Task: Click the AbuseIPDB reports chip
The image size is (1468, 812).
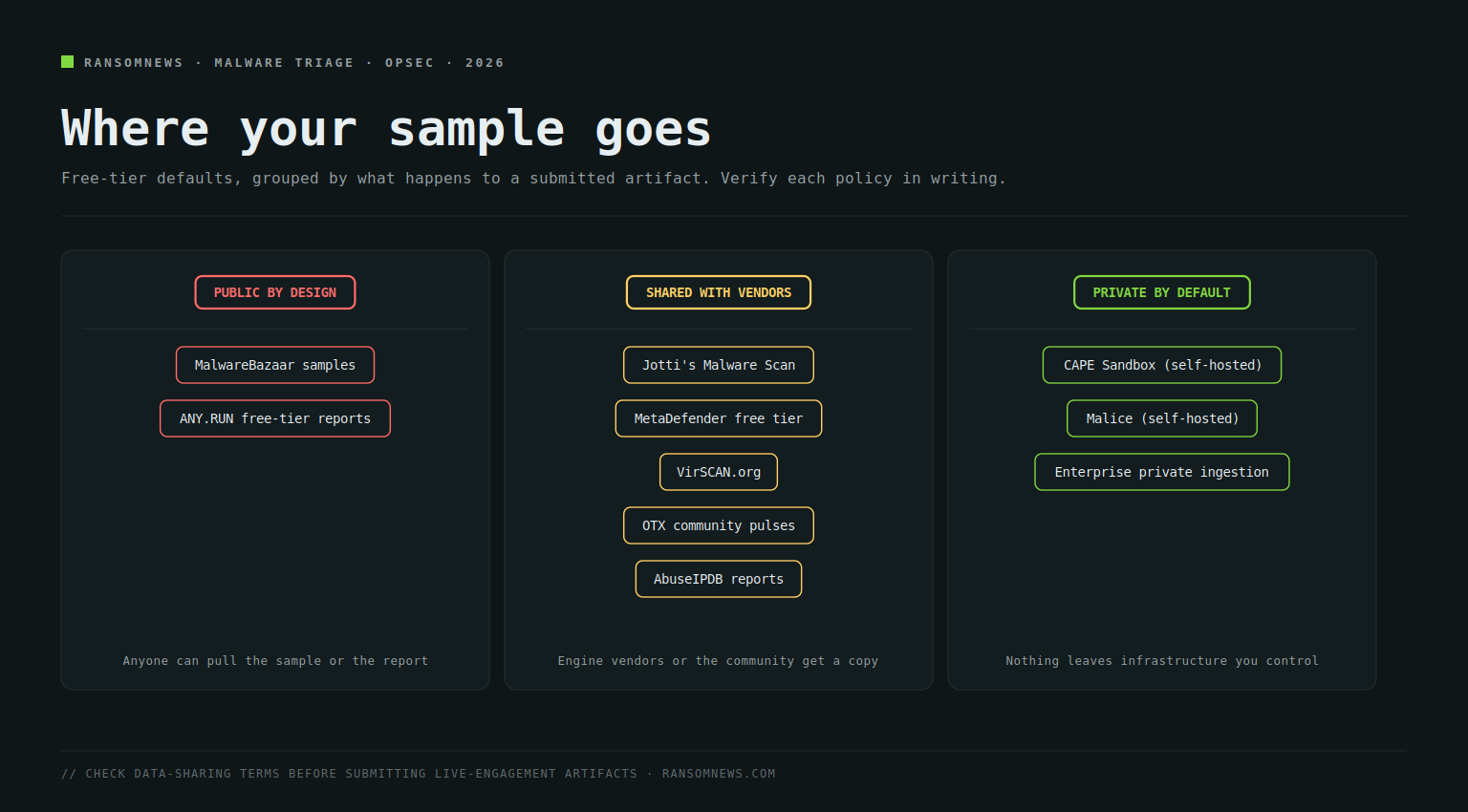Action: pos(719,579)
